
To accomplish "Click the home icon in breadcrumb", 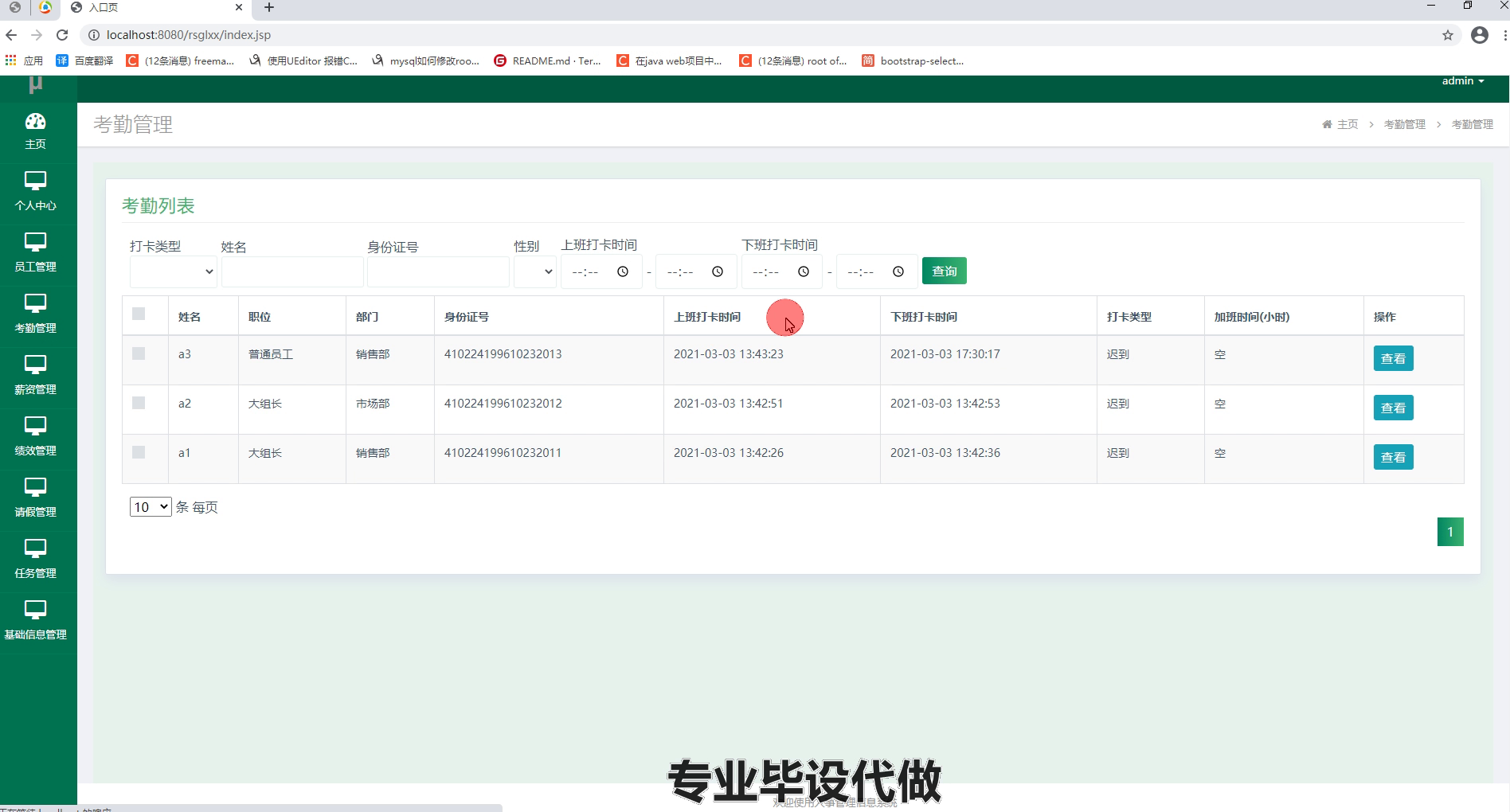I will [1327, 124].
